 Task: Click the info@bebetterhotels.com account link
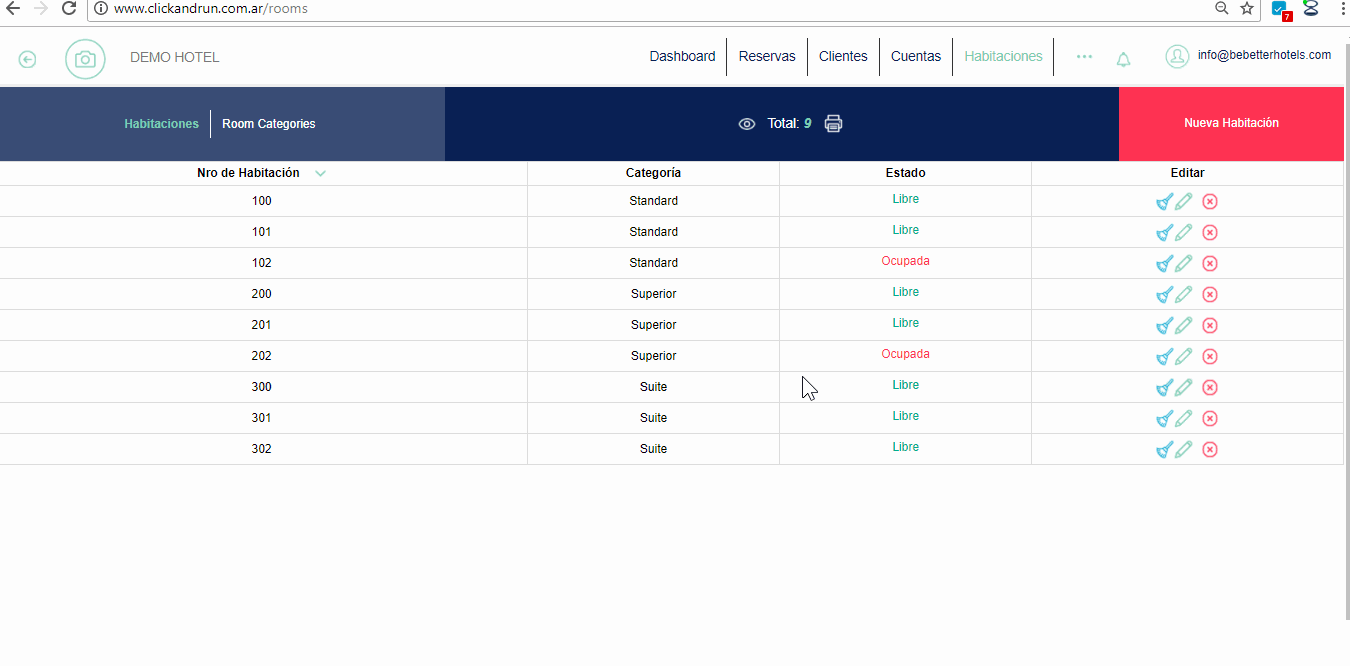point(1264,55)
